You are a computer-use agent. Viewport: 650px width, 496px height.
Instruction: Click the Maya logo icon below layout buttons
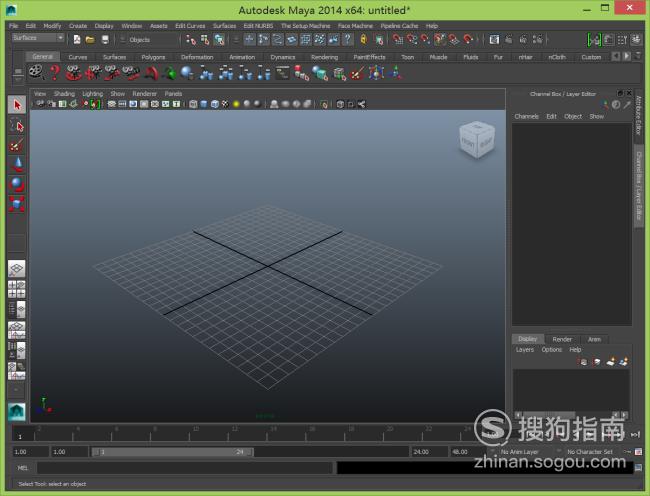[17, 411]
